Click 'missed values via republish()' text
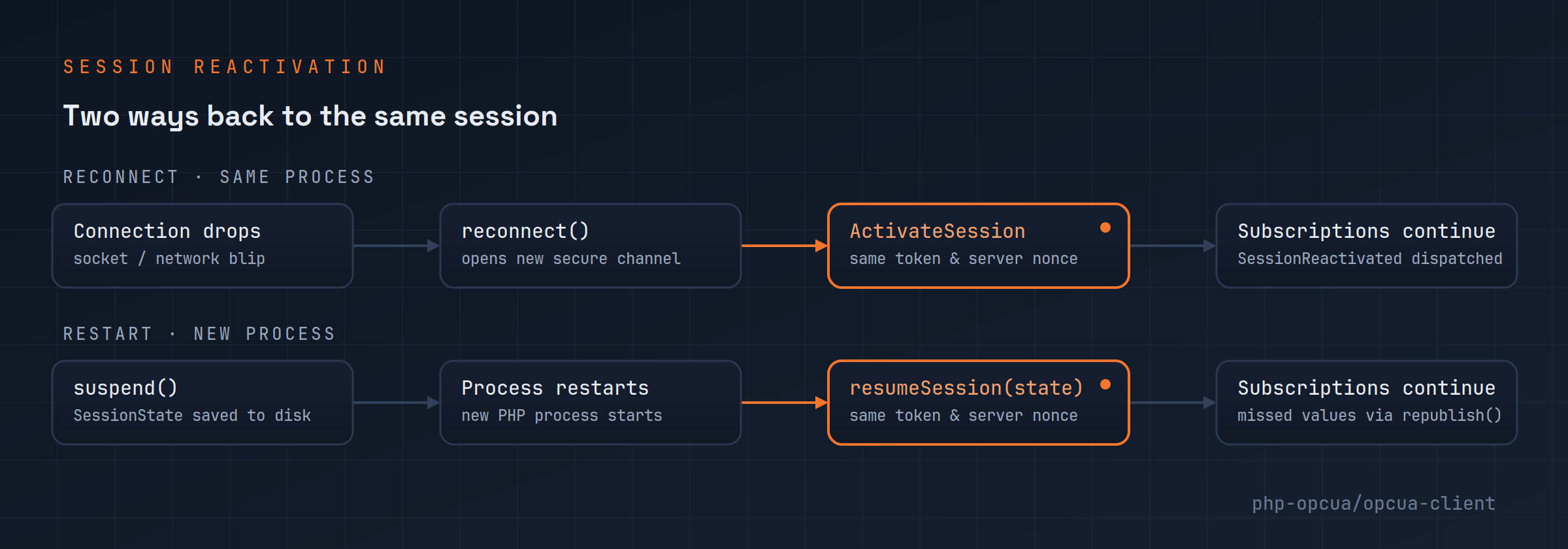Screen dimensions: 1568x549 point(1369,416)
